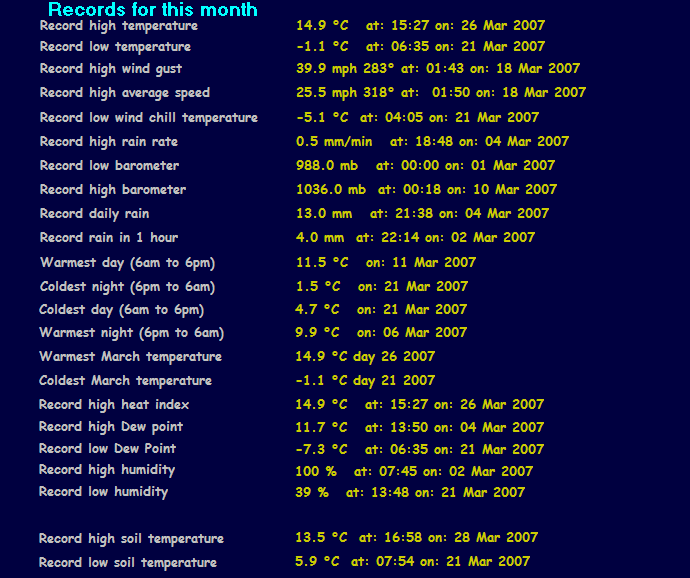Click the 'Record low barometer' label
The height and width of the screenshot is (578, 690).
click(109, 166)
